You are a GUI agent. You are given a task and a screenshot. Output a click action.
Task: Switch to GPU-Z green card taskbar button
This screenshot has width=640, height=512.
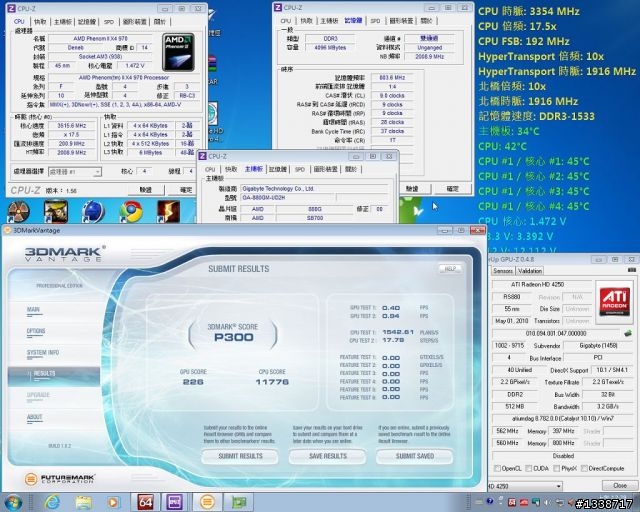click(239, 502)
